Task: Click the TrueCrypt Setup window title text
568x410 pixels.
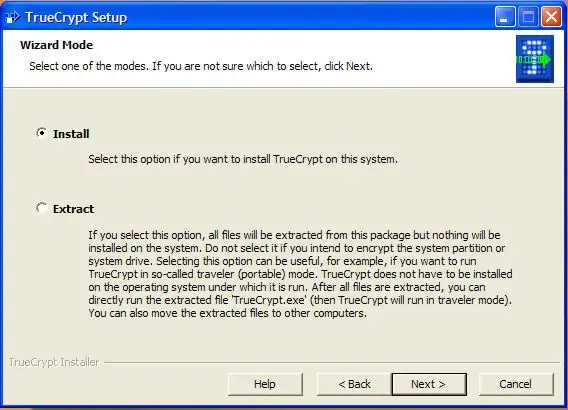Action: click(x=76, y=17)
